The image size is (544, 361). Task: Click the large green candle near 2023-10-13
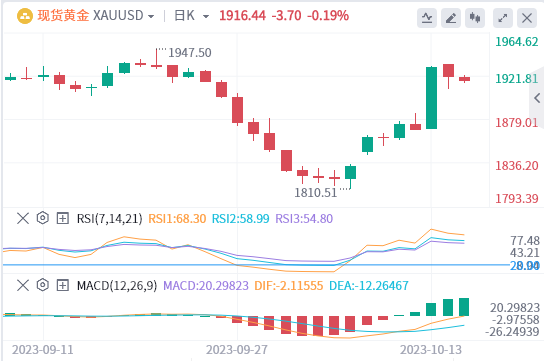(x=431, y=98)
